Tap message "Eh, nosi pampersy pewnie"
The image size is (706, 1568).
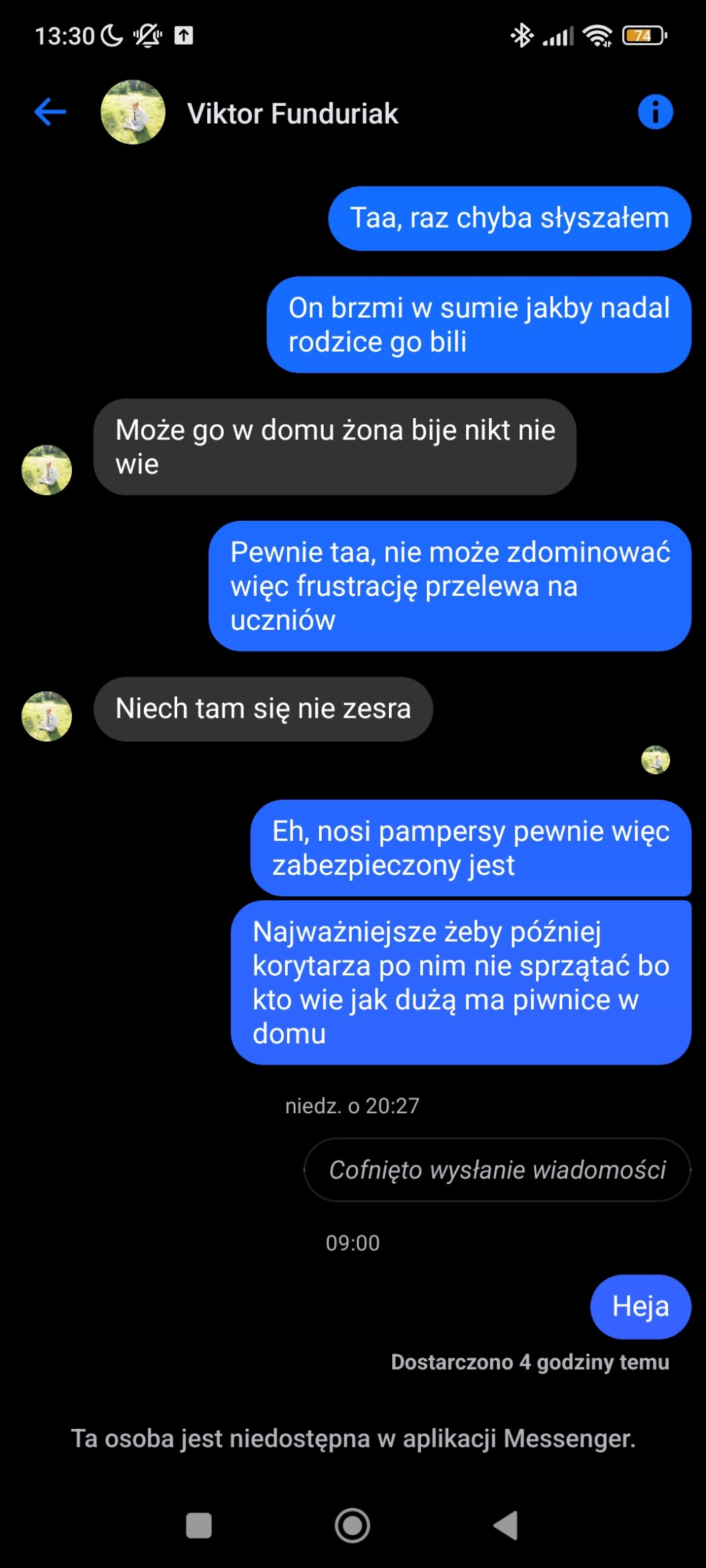(471, 848)
